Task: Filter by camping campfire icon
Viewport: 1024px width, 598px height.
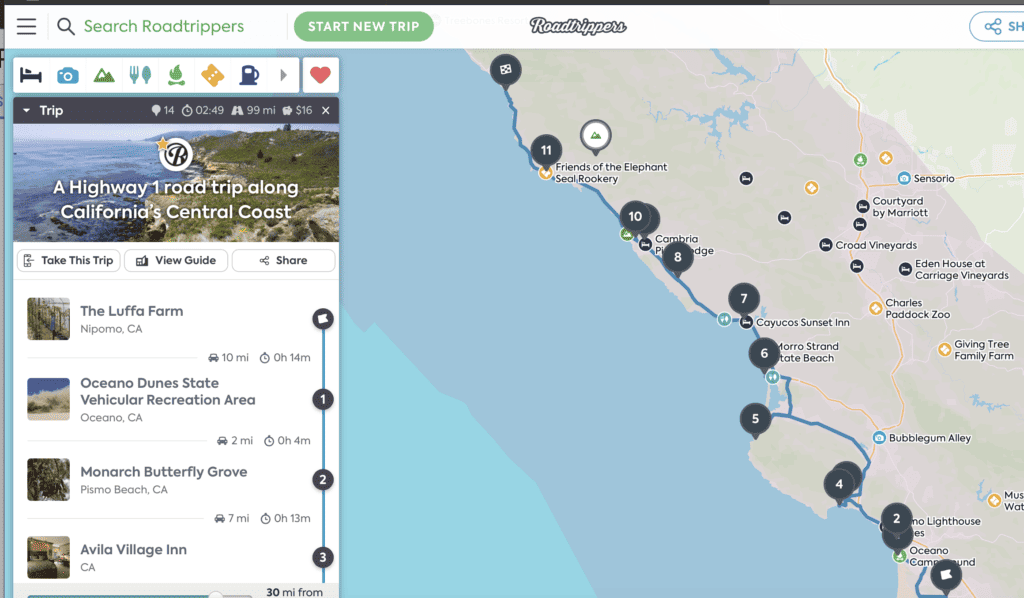Action: coord(176,76)
